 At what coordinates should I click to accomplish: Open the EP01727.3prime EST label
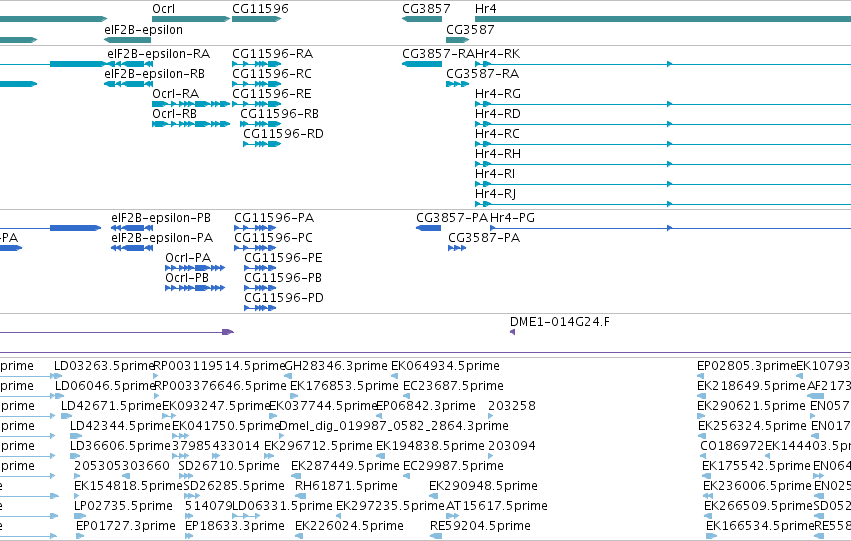(x=125, y=526)
